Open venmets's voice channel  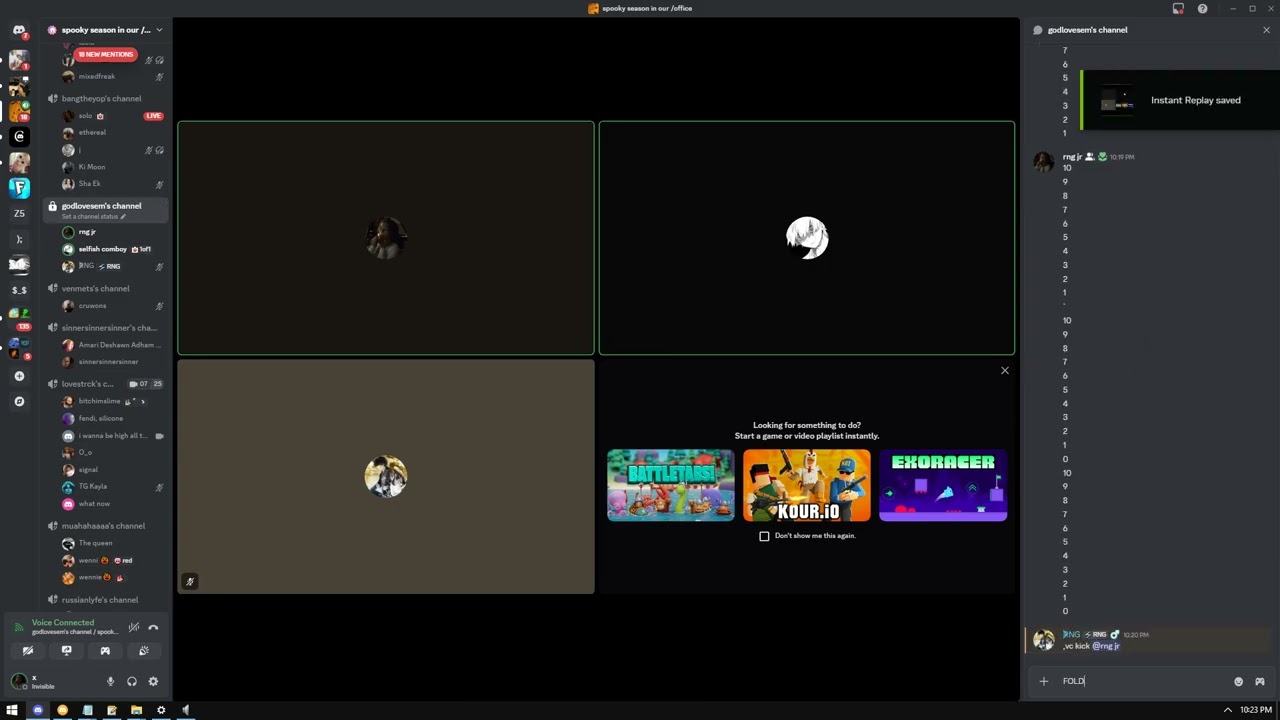(x=95, y=288)
